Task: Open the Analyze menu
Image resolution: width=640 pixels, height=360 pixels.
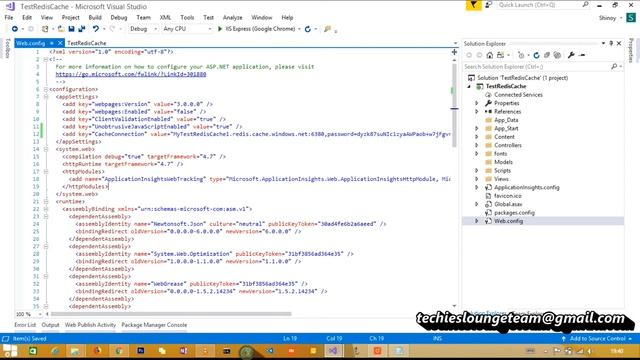Action: (x=233, y=18)
